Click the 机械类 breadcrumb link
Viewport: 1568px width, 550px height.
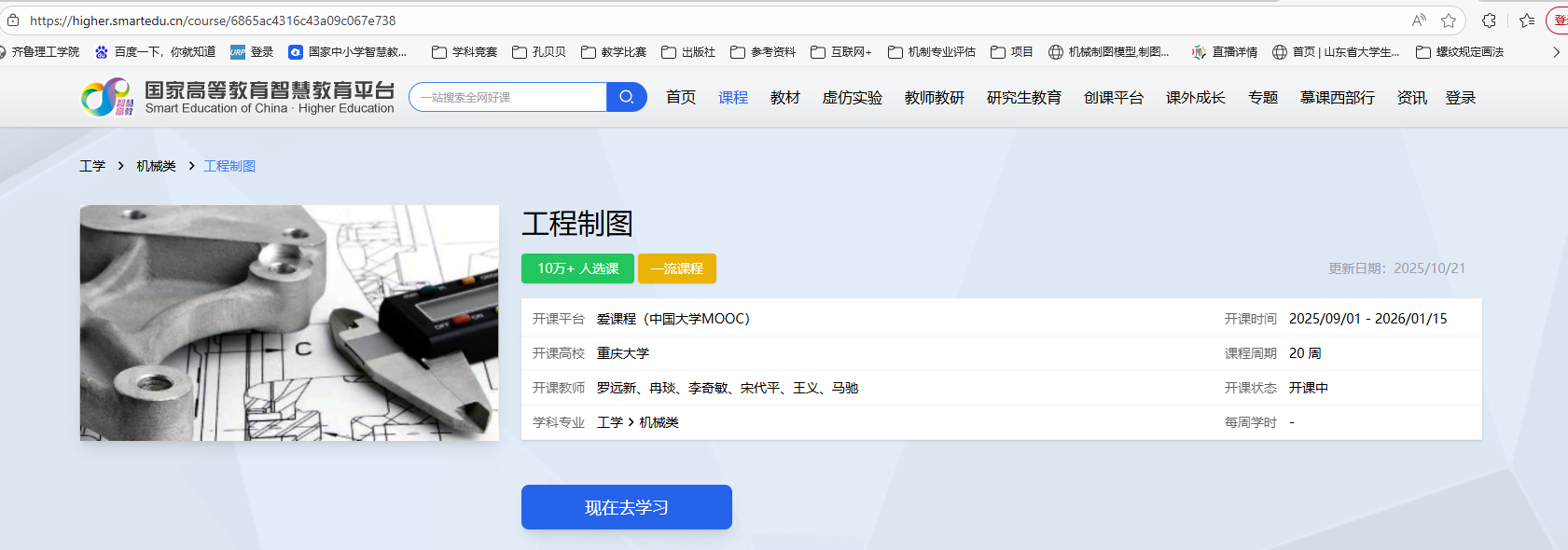(x=156, y=166)
